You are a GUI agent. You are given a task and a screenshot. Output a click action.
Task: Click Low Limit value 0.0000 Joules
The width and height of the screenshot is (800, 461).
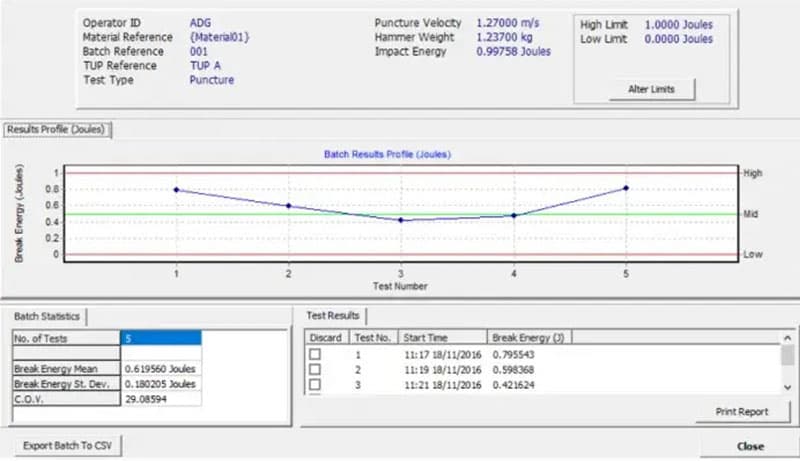click(x=679, y=39)
